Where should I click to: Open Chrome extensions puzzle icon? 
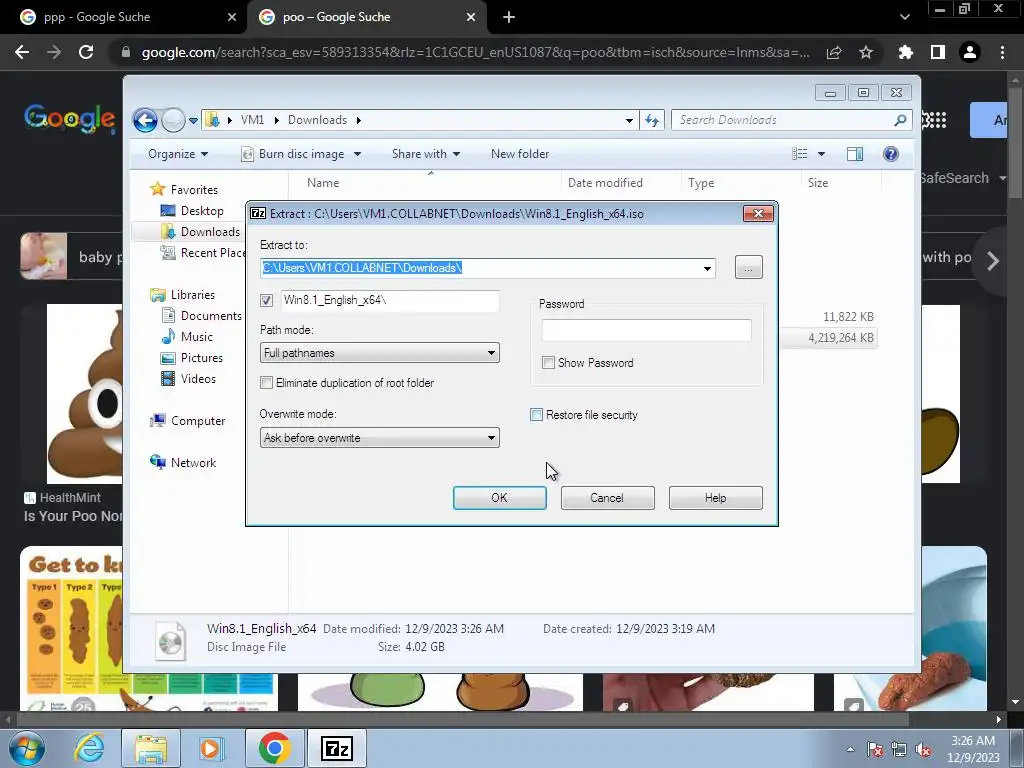tap(905, 52)
